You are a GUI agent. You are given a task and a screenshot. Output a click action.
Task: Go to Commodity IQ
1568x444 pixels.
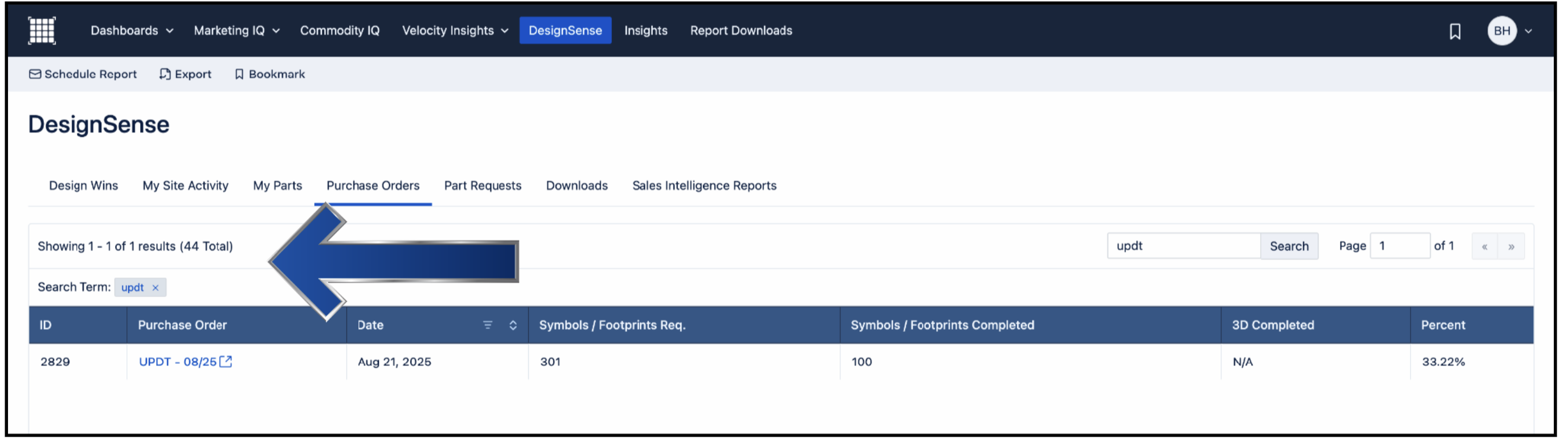340,30
